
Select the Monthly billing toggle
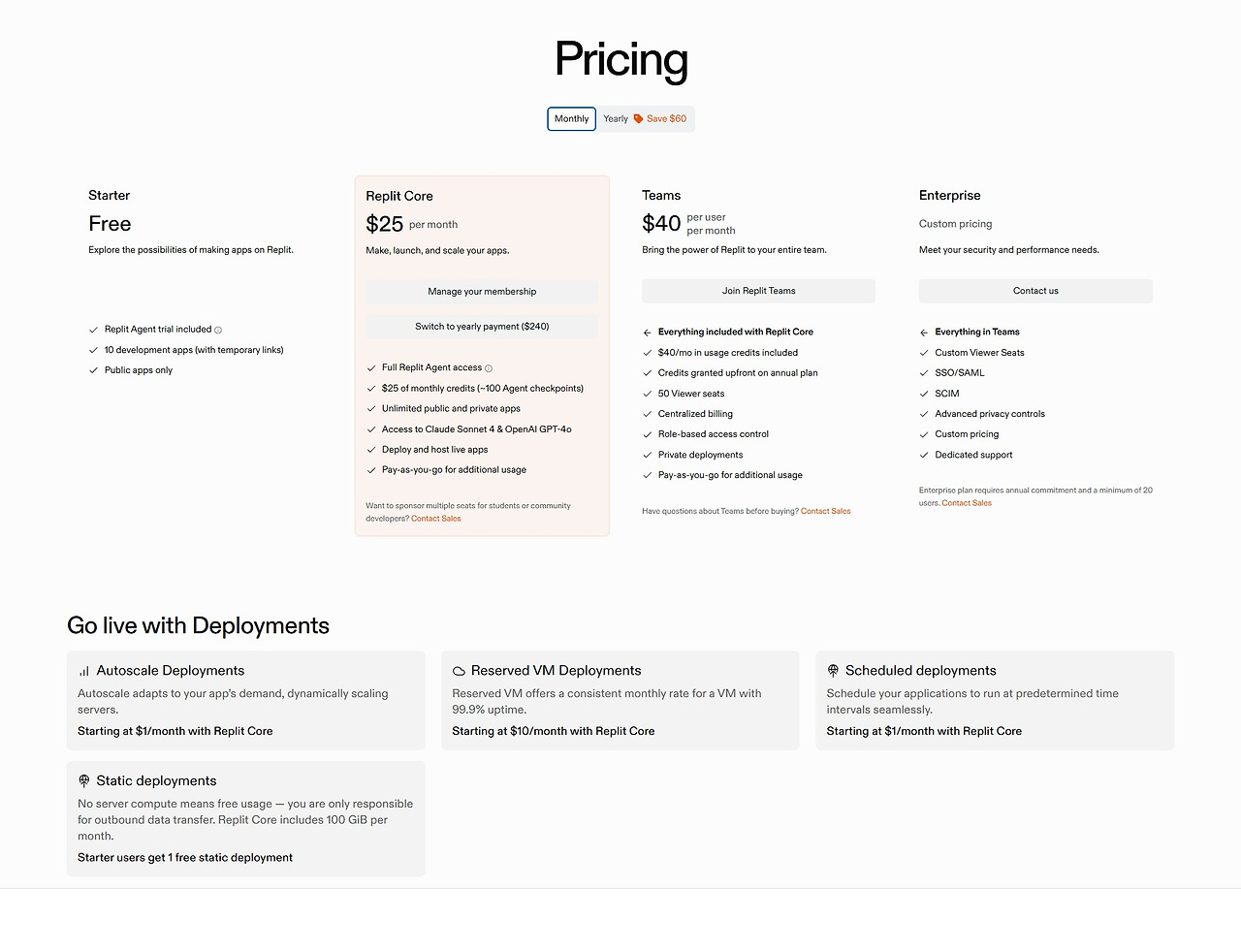[571, 119]
